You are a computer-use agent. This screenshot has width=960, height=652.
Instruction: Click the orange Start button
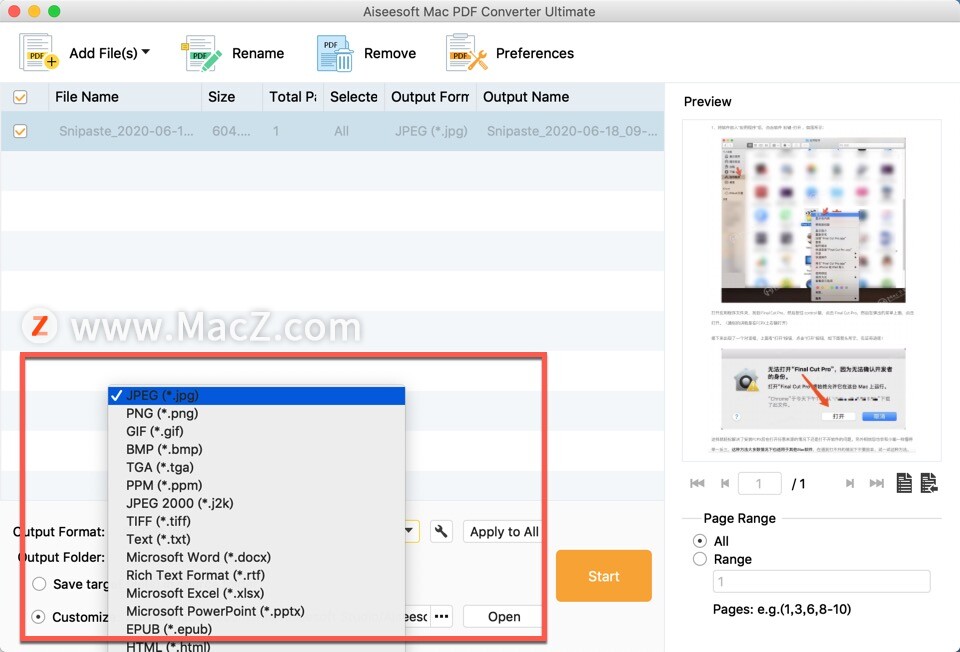point(604,576)
